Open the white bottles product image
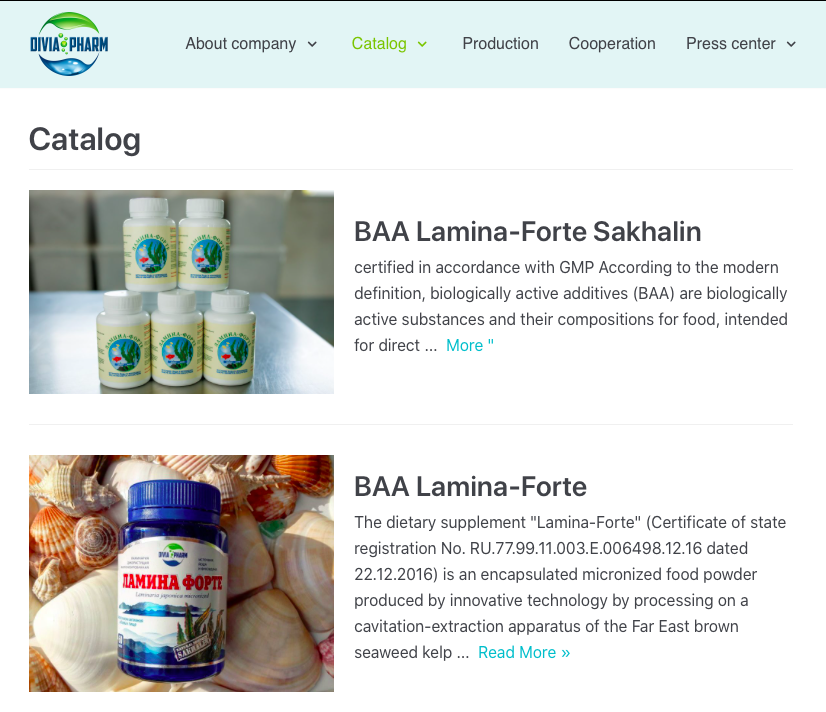Screen dimensions: 826x712 181,292
